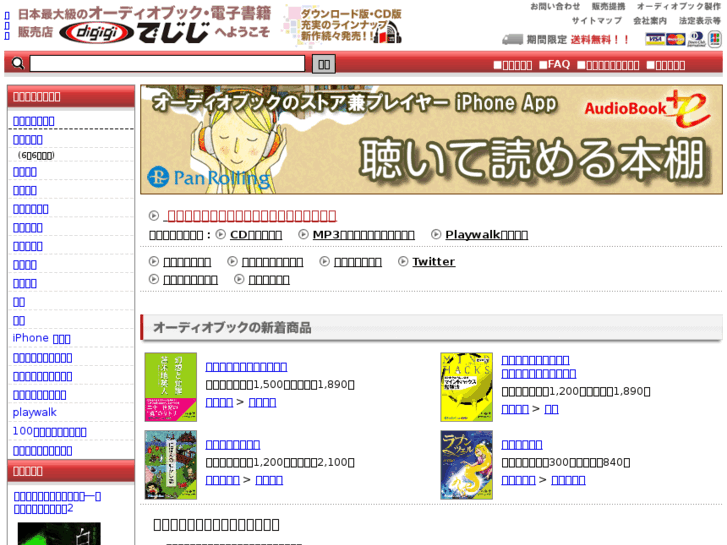Open the Twitter link
Screen dimensions: 727x545
(434, 262)
